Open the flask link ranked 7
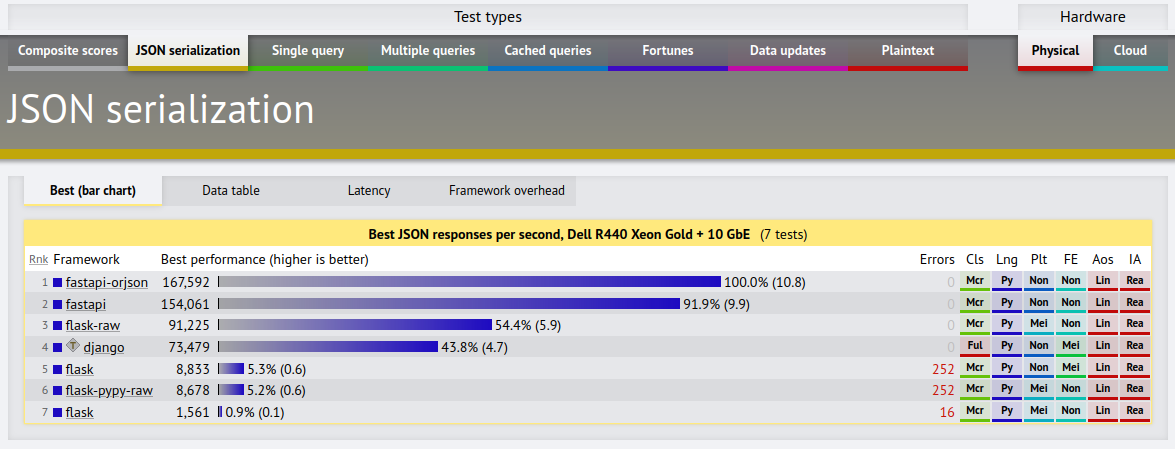 coord(79,413)
